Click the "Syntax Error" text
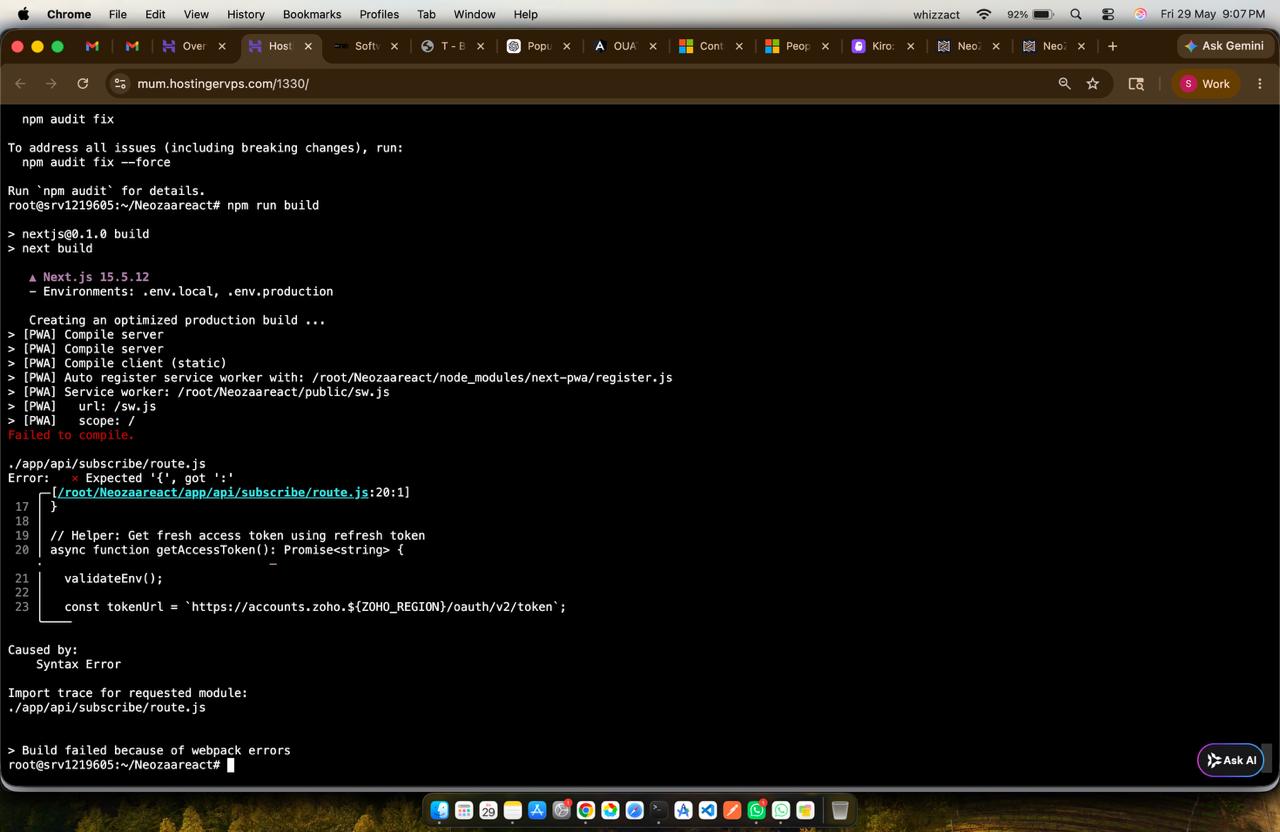This screenshot has width=1280, height=832. pos(78,664)
